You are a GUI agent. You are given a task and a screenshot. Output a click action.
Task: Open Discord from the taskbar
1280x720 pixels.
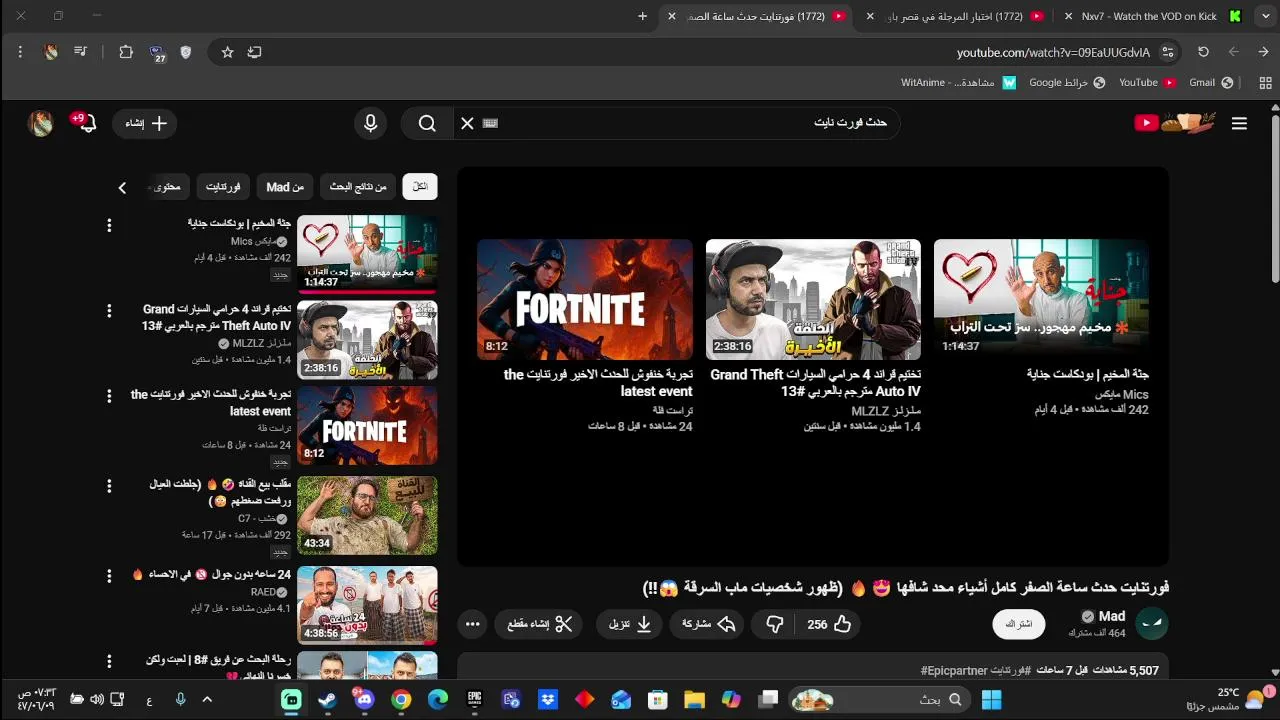364,699
